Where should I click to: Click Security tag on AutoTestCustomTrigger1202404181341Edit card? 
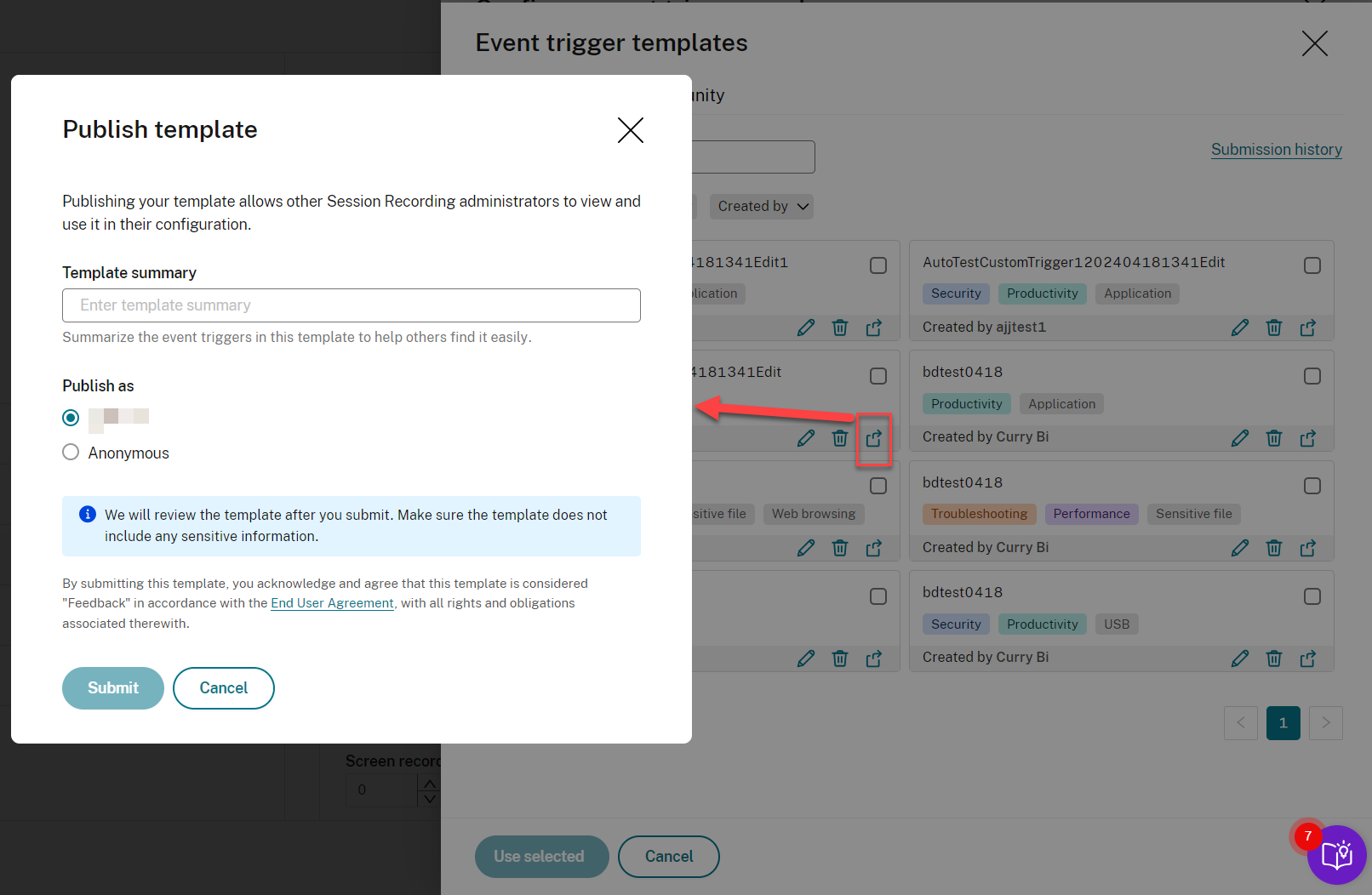956,294
